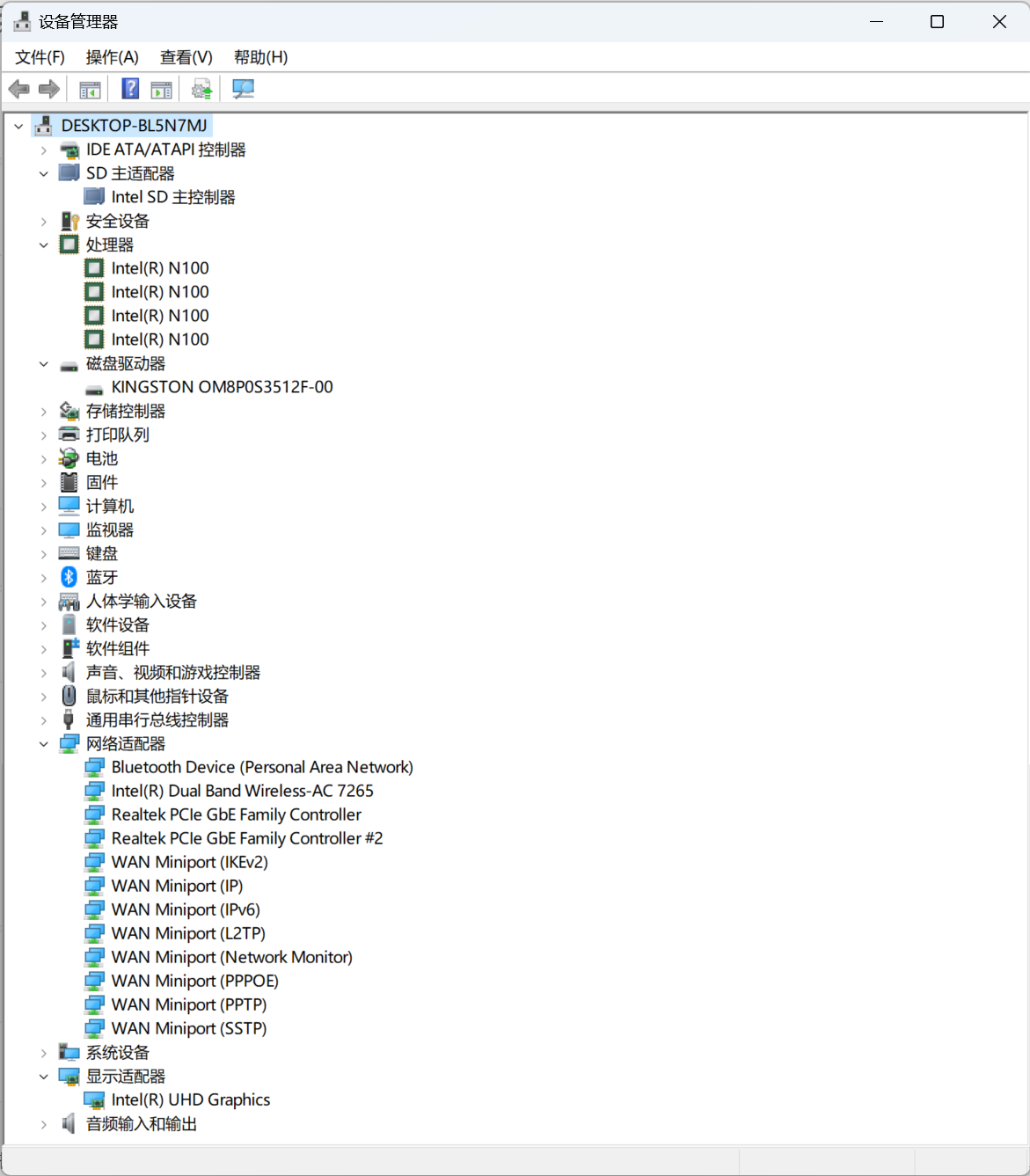This screenshot has height=1176, width=1030.
Task: Click the show/hide console tree toolbar icon
Action: coord(90,89)
